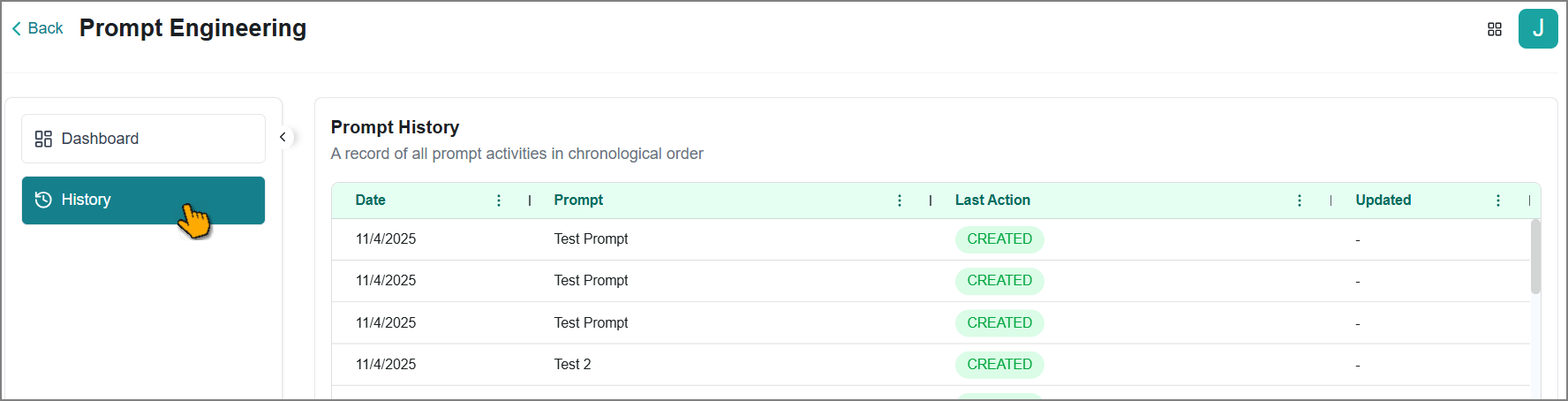The height and width of the screenshot is (401, 1568).
Task: Click the History clock icon in sidebar
Action: click(x=43, y=200)
